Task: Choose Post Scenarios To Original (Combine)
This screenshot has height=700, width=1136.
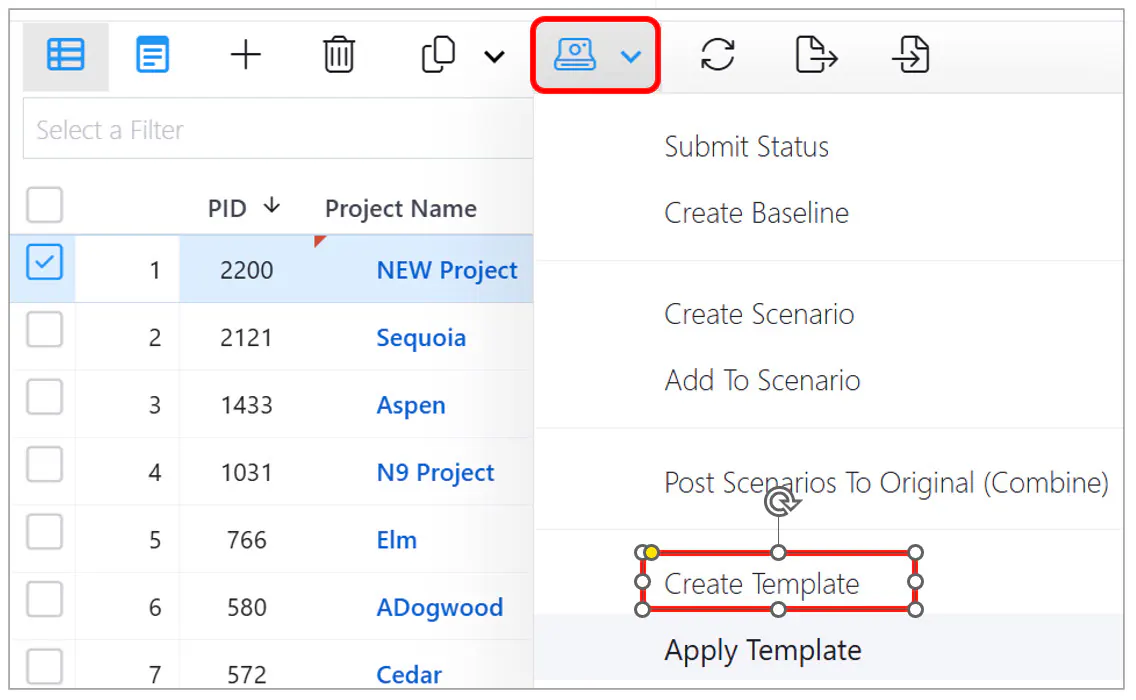Action: tap(886, 483)
